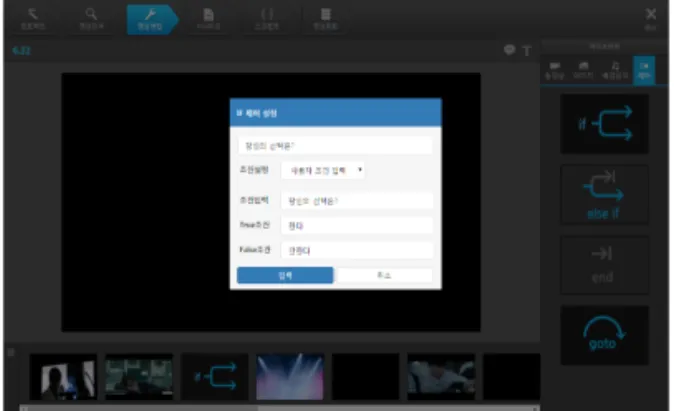Add an else if block from side panel
The height and width of the screenshot is (411, 674).
click(x=604, y=194)
